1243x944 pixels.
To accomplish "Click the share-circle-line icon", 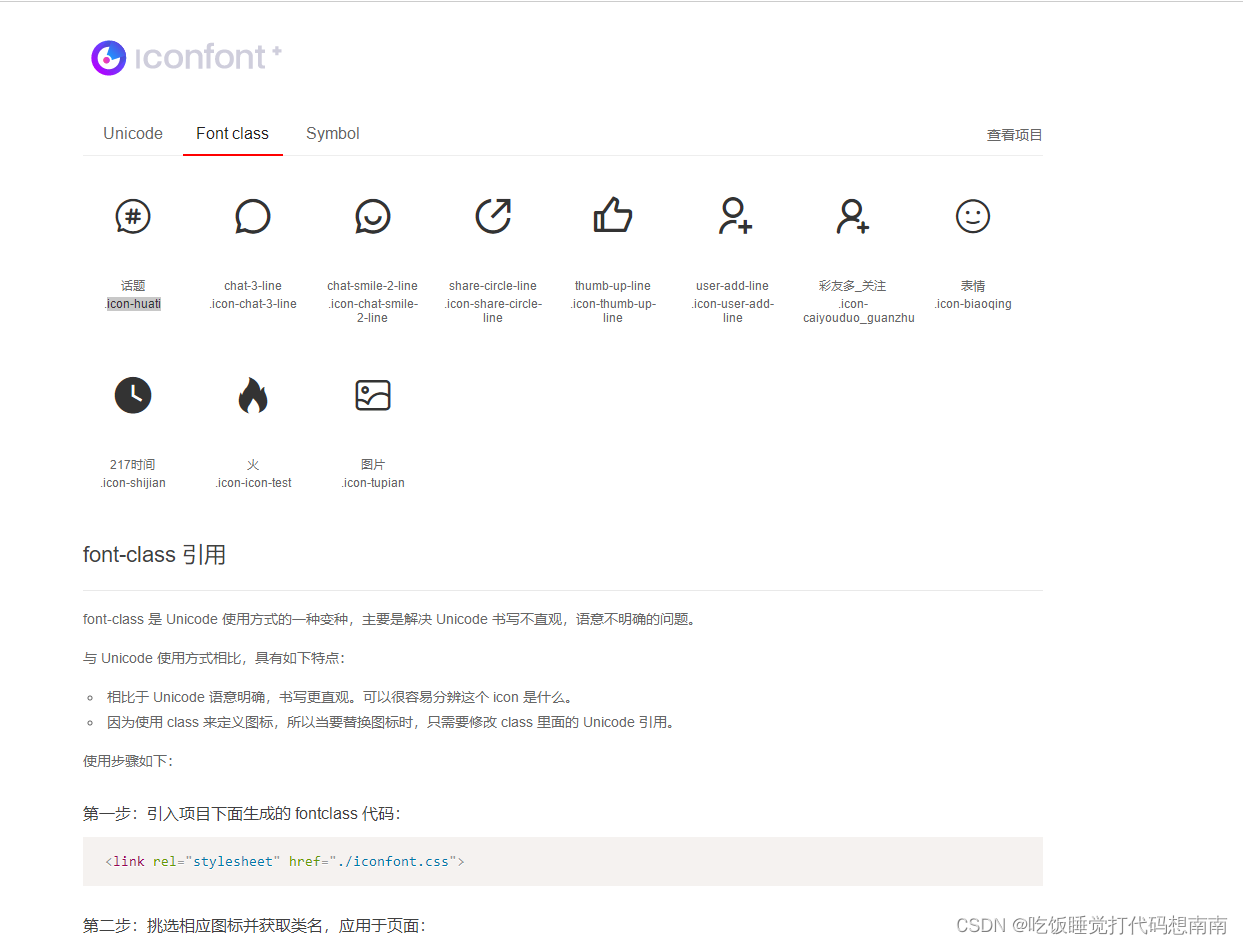I will 493,216.
